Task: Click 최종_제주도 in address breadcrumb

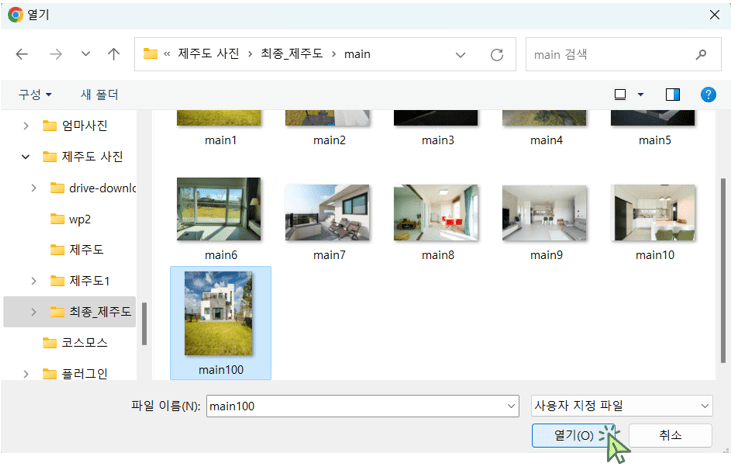Action: [x=292, y=54]
